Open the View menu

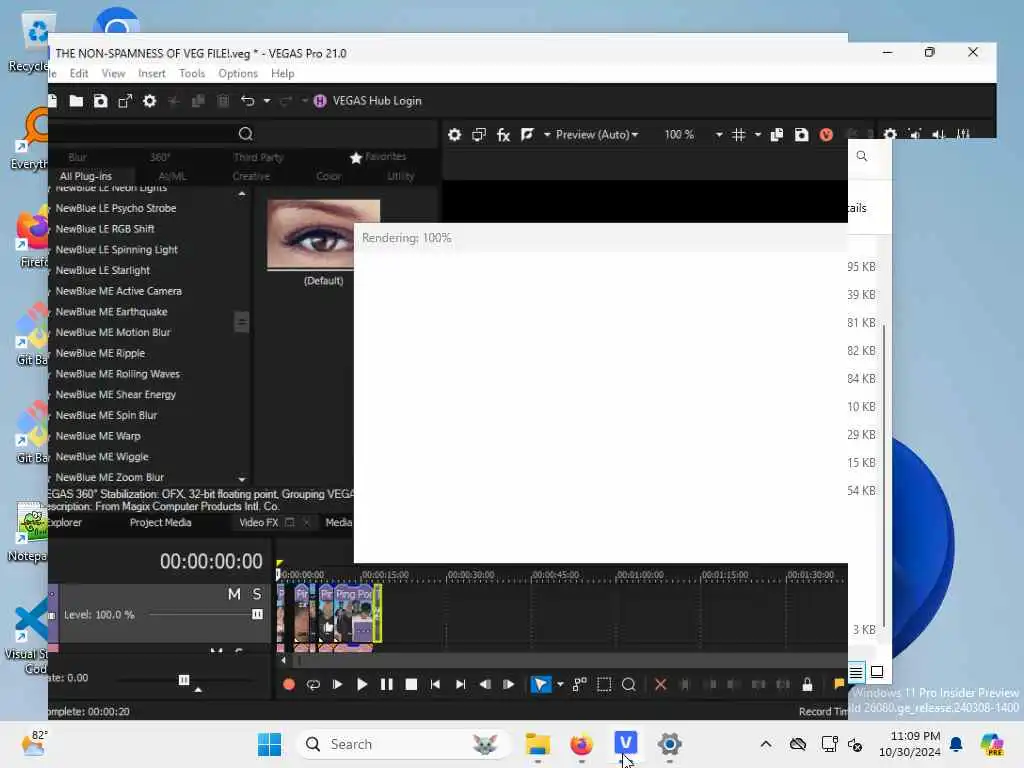113,73
